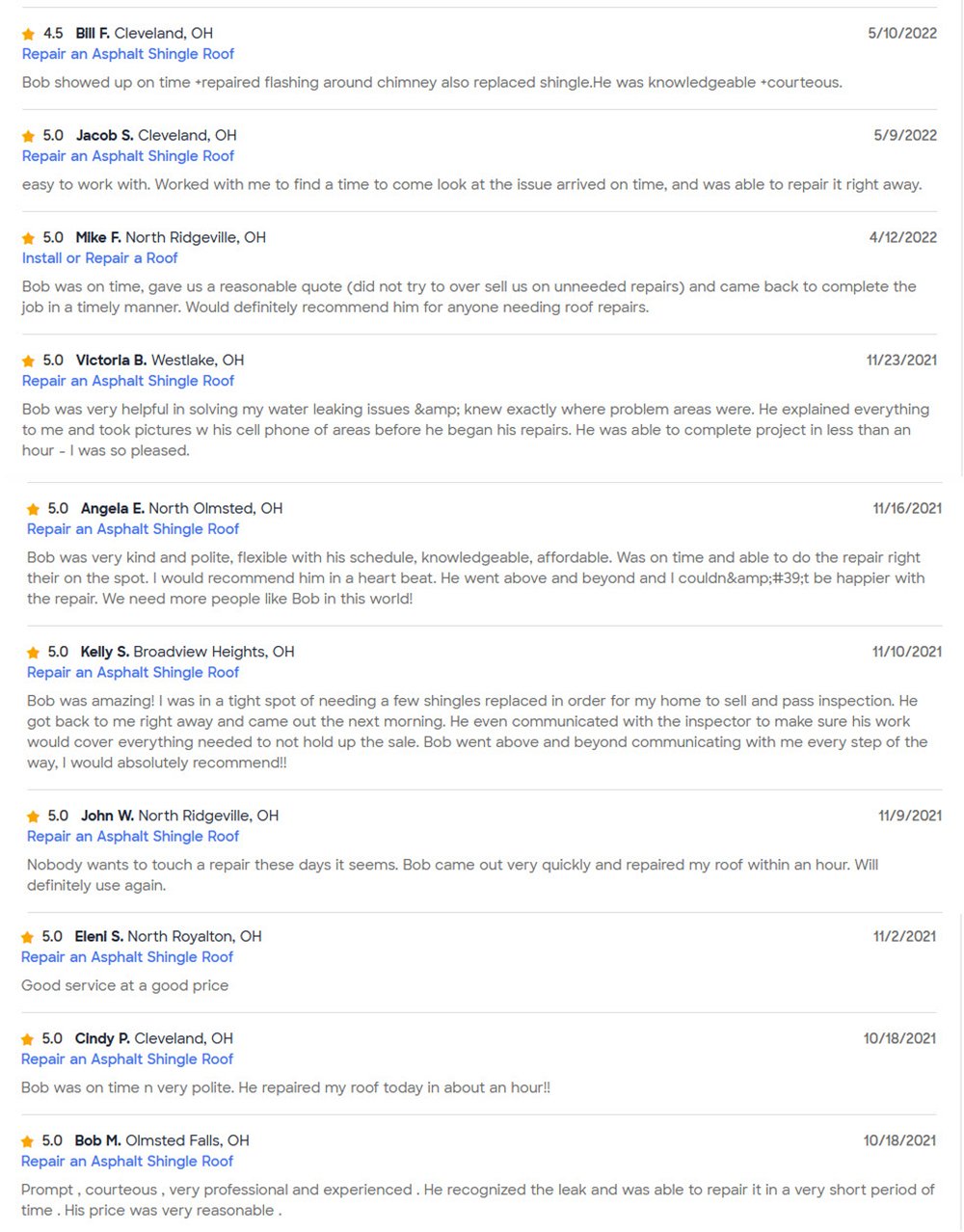
Task: Follow the Asphalt Shingle Roof link under Bob M.
Action: 127,1162
